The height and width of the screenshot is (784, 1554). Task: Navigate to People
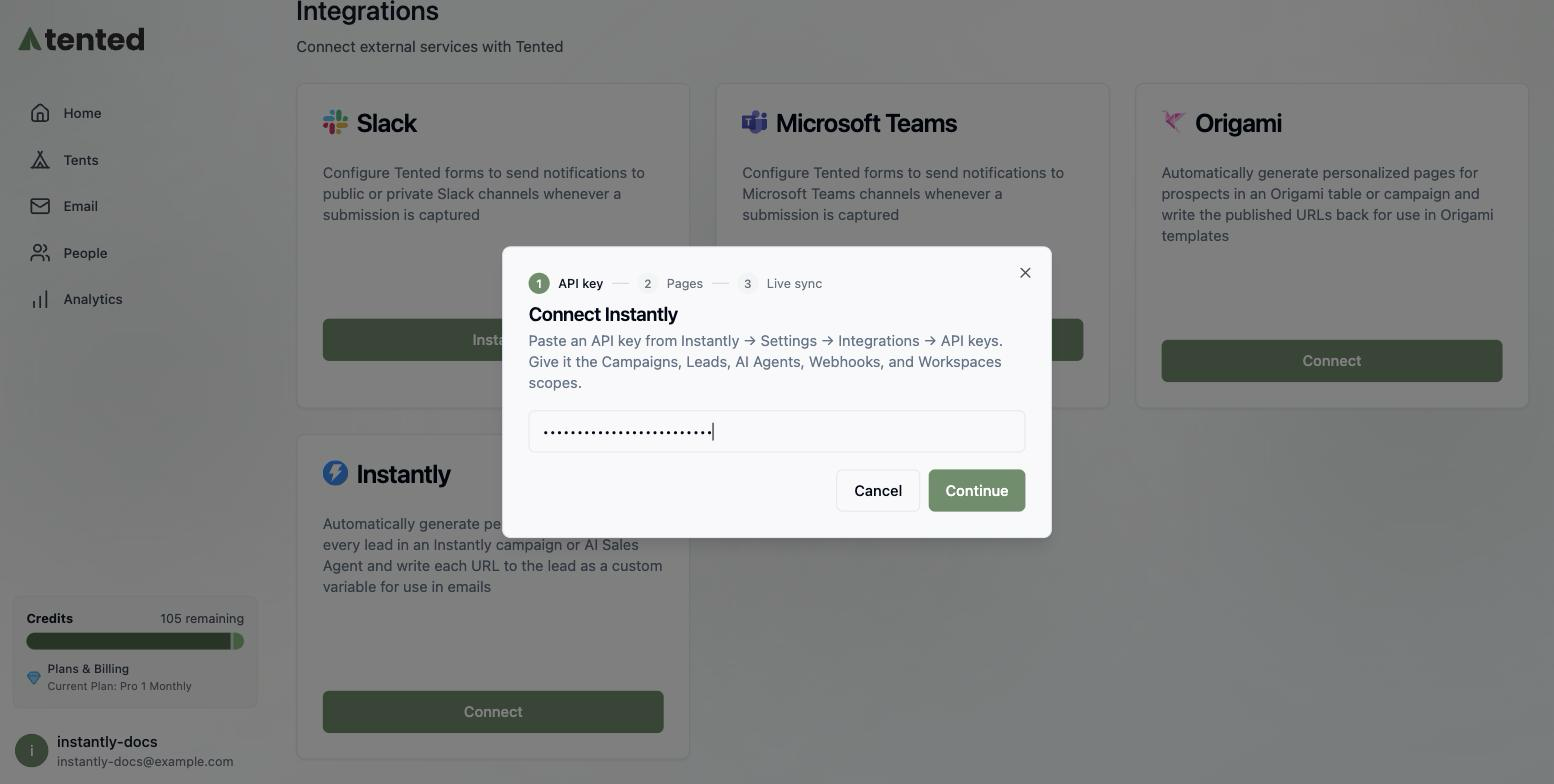(85, 253)
